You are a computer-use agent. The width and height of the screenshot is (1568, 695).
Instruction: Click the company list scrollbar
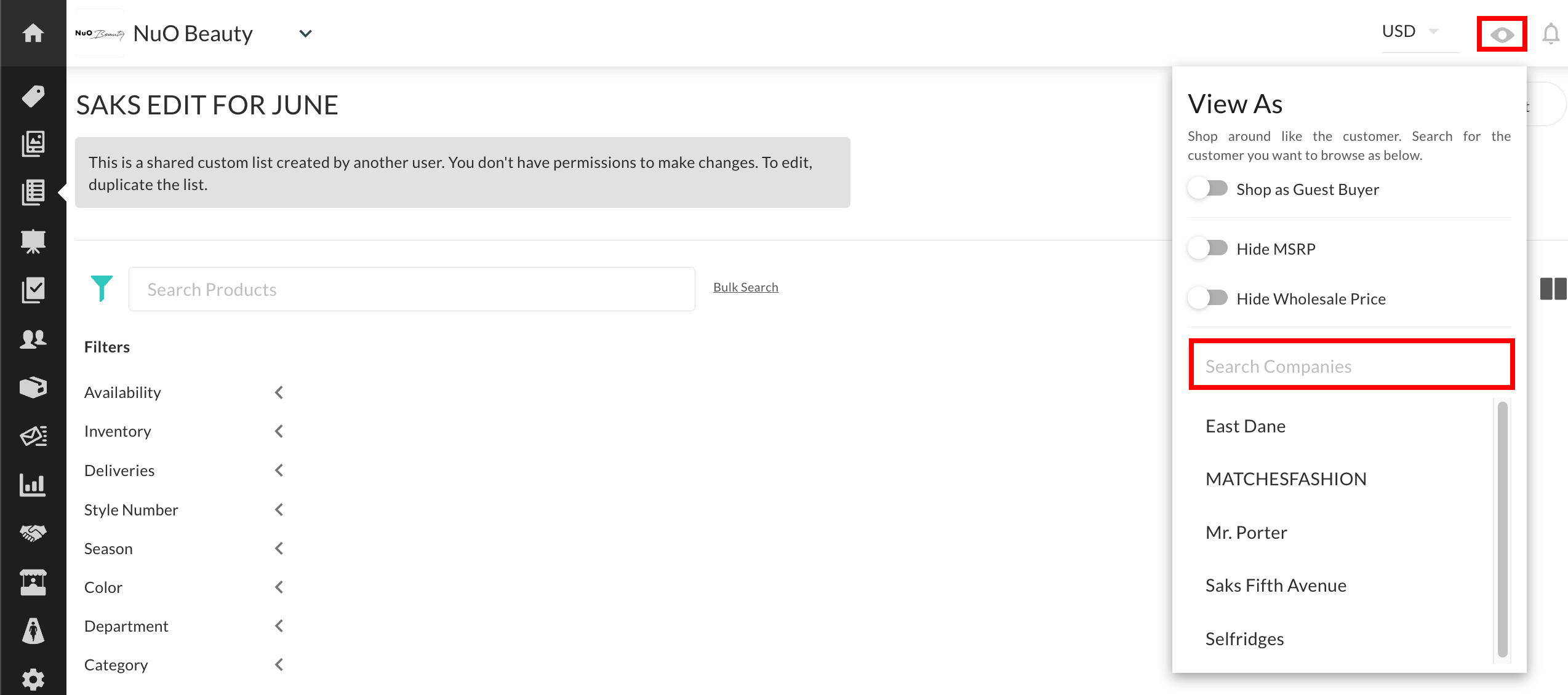tap(1503, 530)
